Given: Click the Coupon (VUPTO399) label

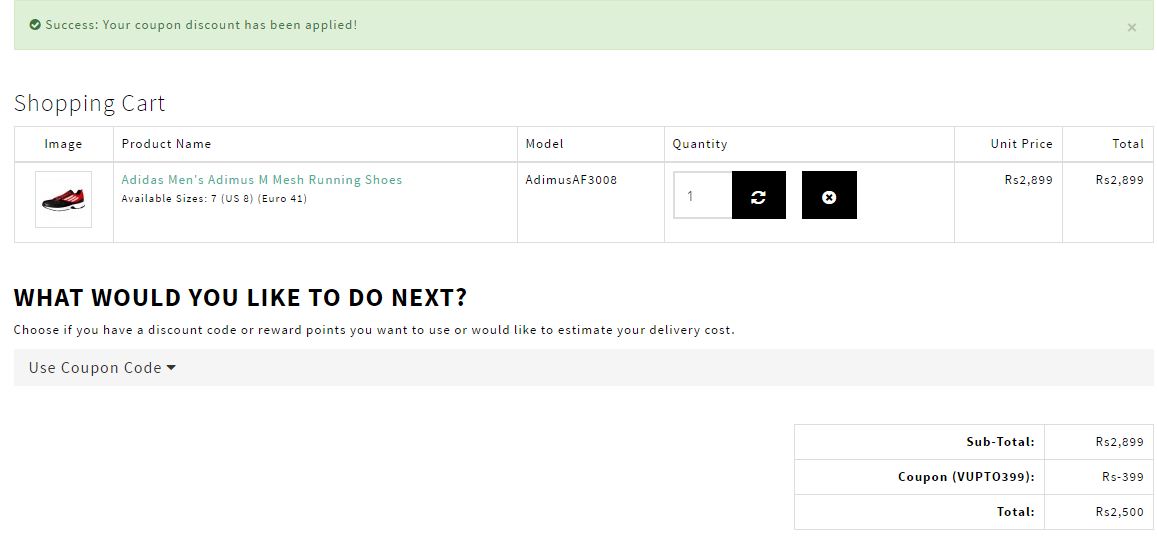Looking at the screenshot, I should click(x=965, y=477).
